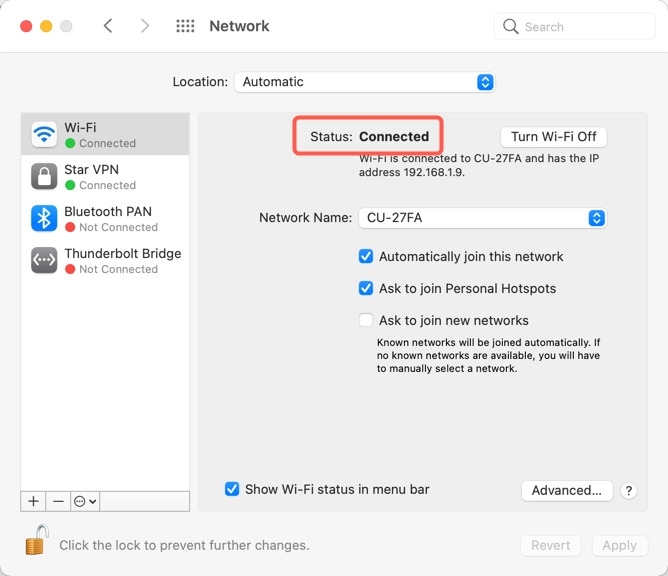668x576 pixels.
Task: Remove the selected service with minus button
Action: tap(58, 501)
